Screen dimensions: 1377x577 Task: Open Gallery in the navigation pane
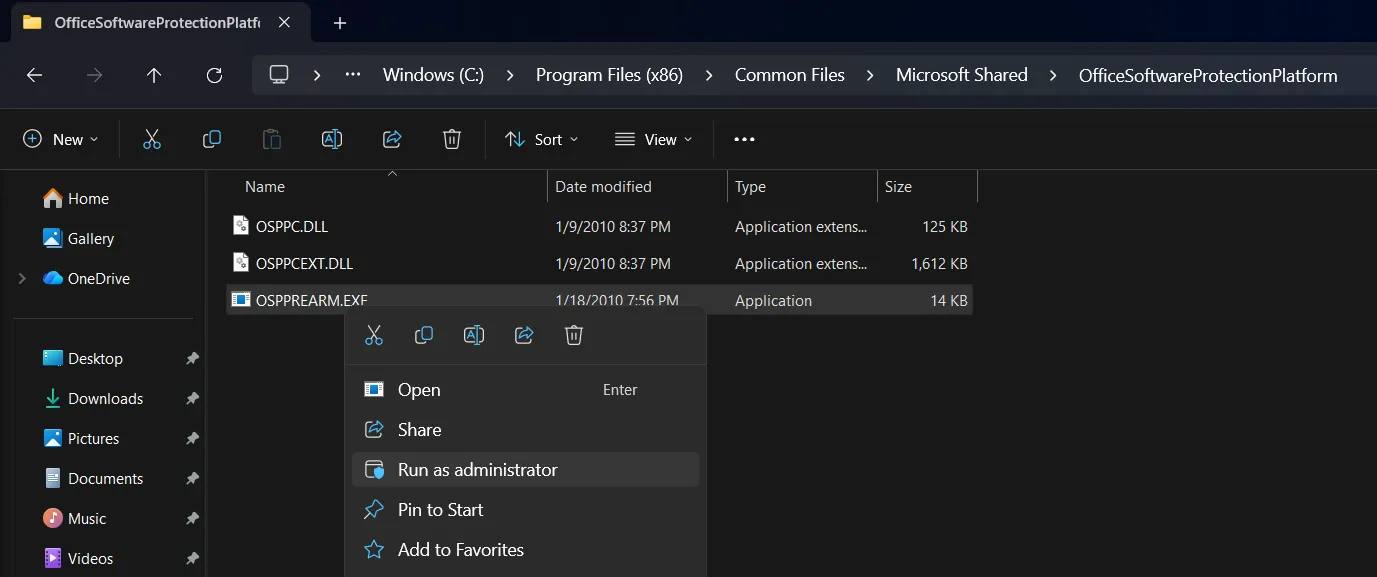coord(78,239)
